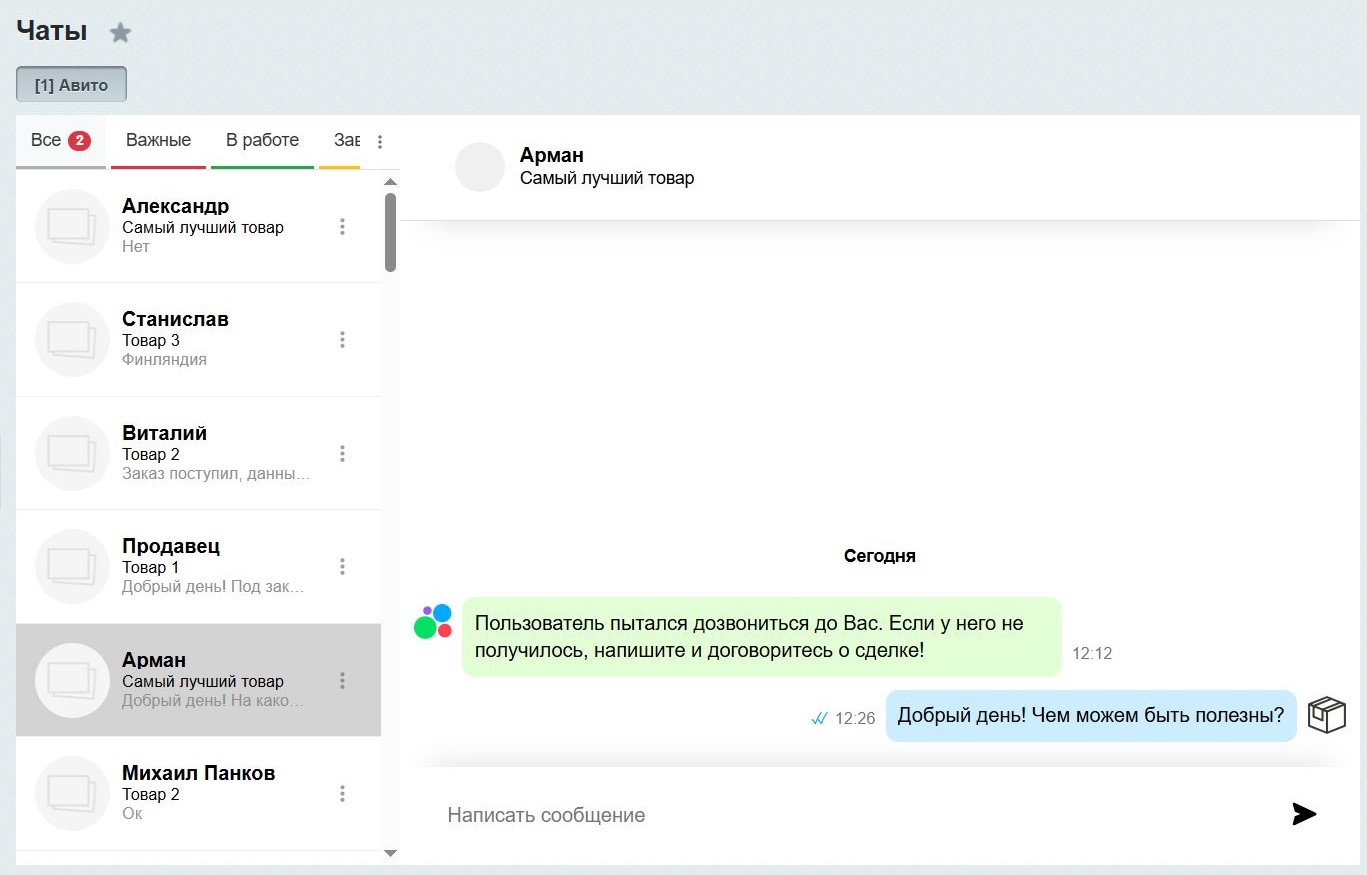Screen dimensions: 1367x875
Task: Open options menu for Михаил Панков chat
Action: pos(342,794)
